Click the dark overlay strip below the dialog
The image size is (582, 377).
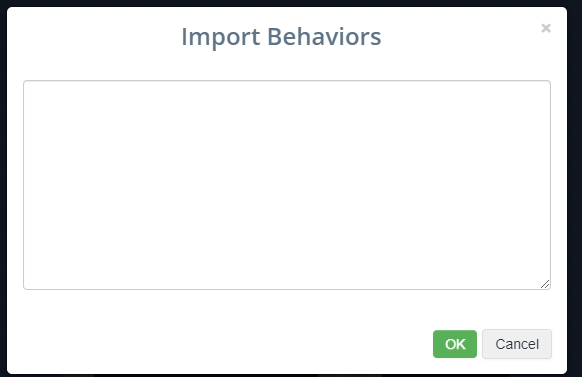pyautogui.click(x=291, y=376)
